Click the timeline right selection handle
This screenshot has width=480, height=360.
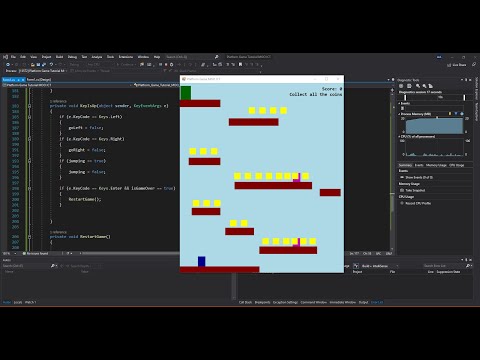(x=464, y=97)
